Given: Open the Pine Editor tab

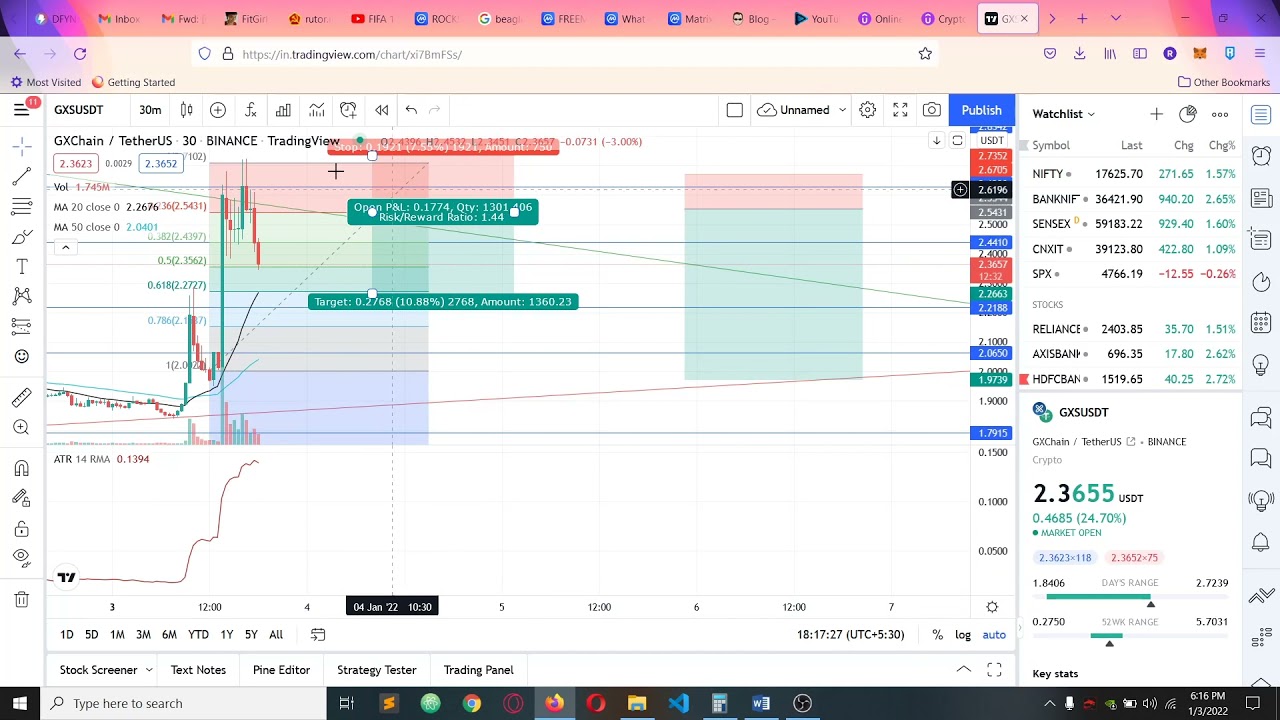Looking at the screenshot, I should [281, 670].
